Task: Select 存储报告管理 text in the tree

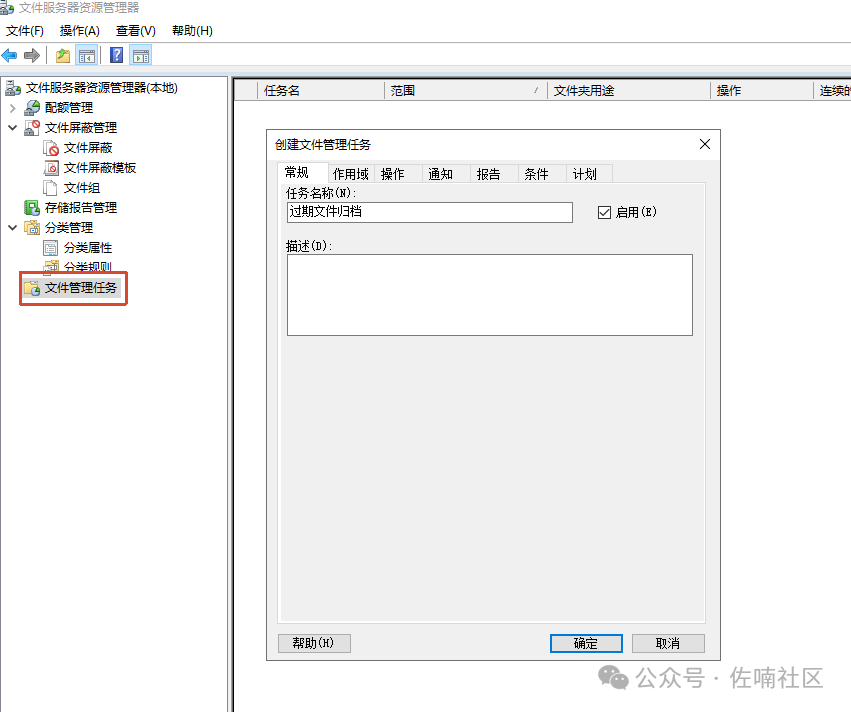Action: pyautogui.click(x=81, y=208)
